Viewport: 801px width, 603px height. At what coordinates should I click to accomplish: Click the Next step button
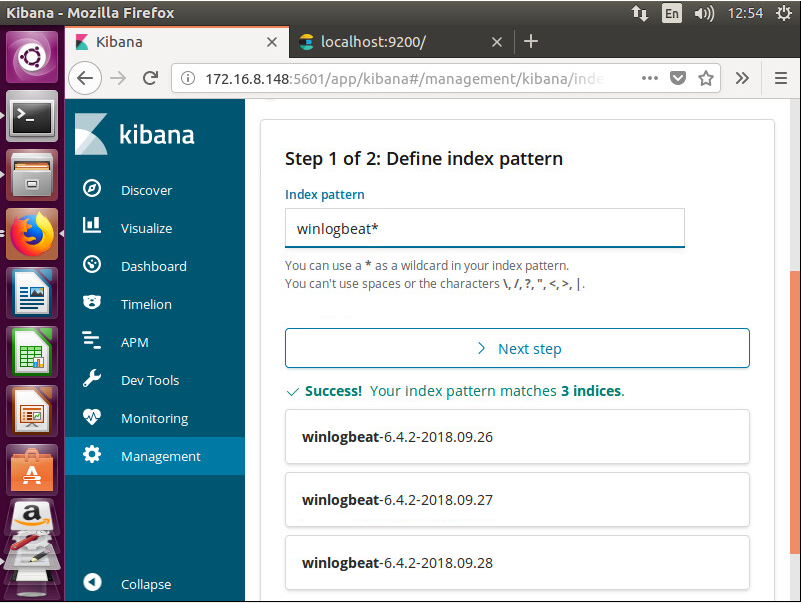[517, 349]
